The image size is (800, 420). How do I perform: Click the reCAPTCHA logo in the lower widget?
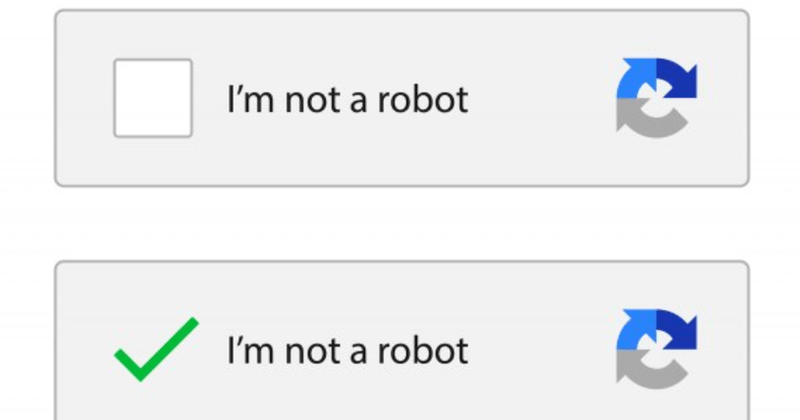click(x=655, y=349)
